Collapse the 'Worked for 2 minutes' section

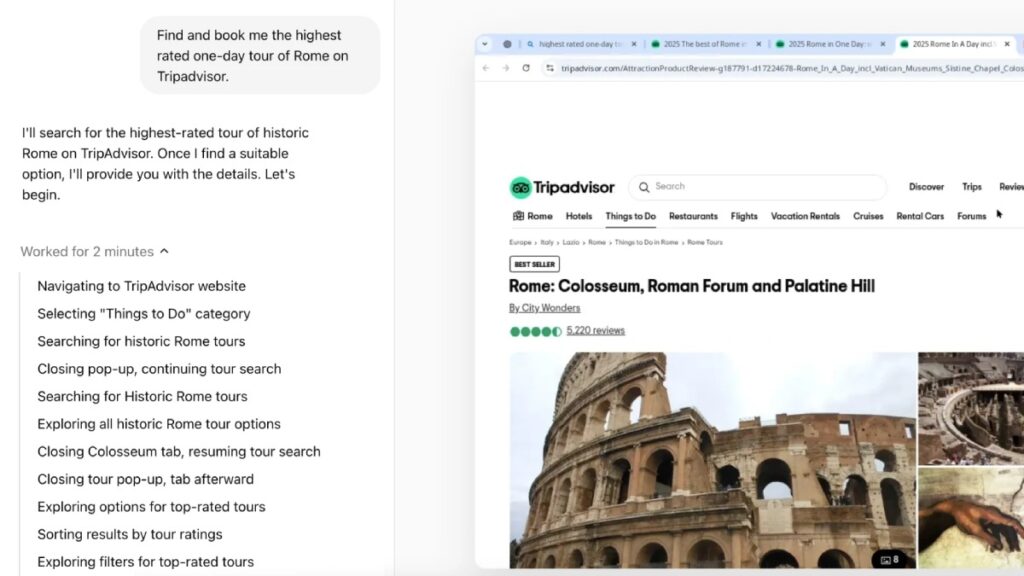(164, 252)
